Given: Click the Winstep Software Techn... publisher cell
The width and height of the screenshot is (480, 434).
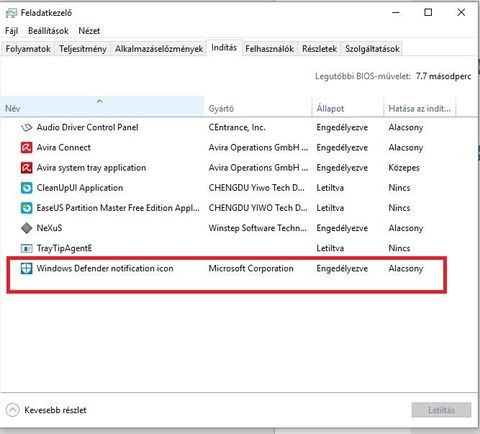Looking at the screenshot, I should click(x=257, y=228).
